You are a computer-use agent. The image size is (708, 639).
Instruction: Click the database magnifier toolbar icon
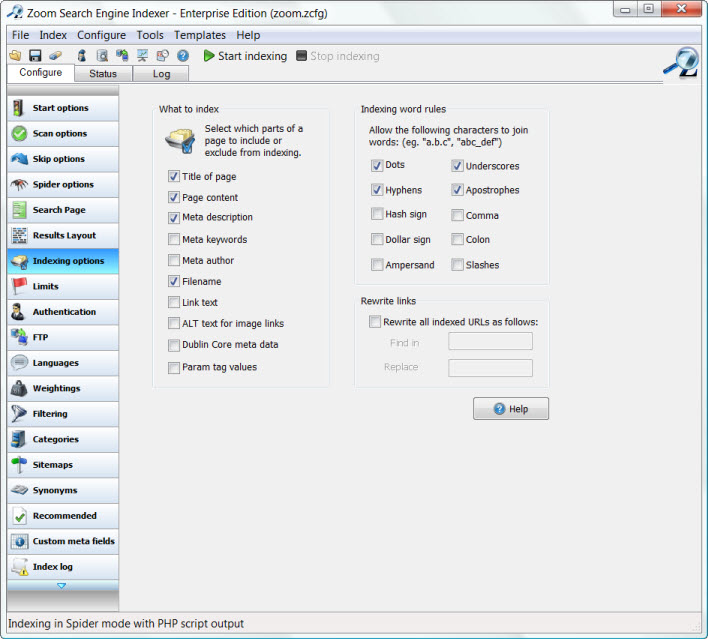coord(102,56)
